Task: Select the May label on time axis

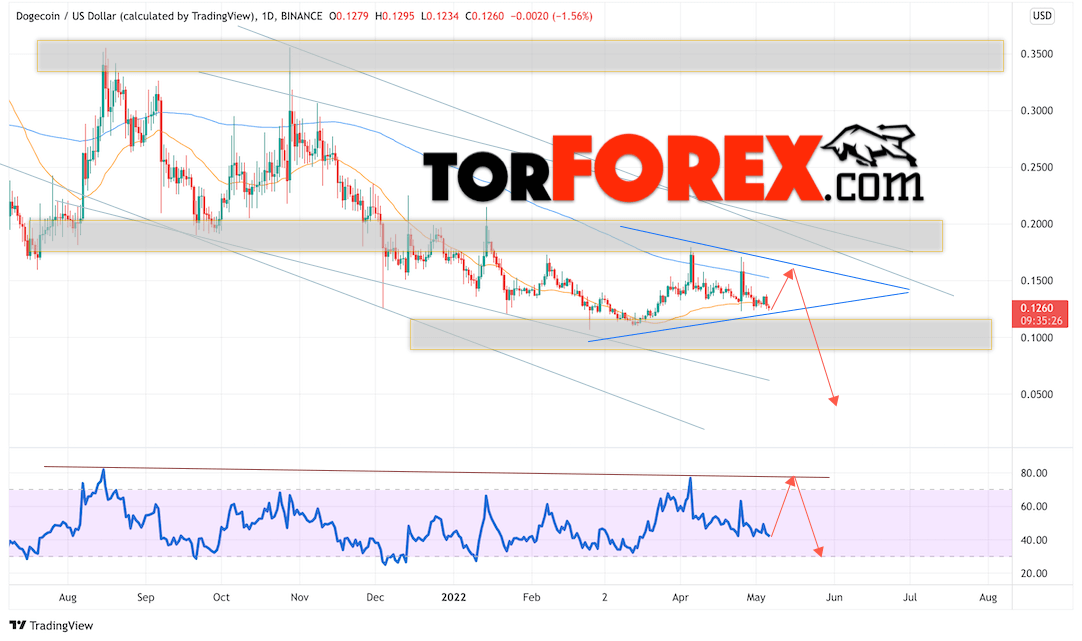Action: click(756, 597)
